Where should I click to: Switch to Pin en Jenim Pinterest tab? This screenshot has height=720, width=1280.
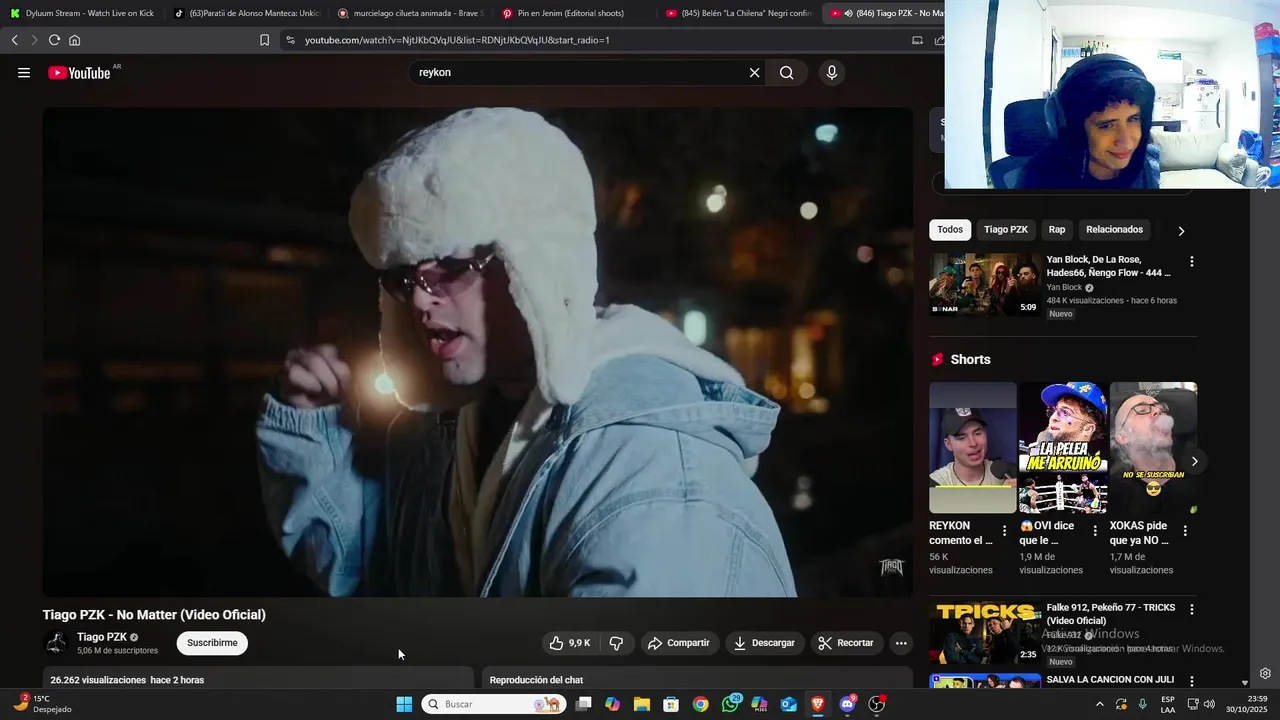pyautogui.click(x=575, y=13)
